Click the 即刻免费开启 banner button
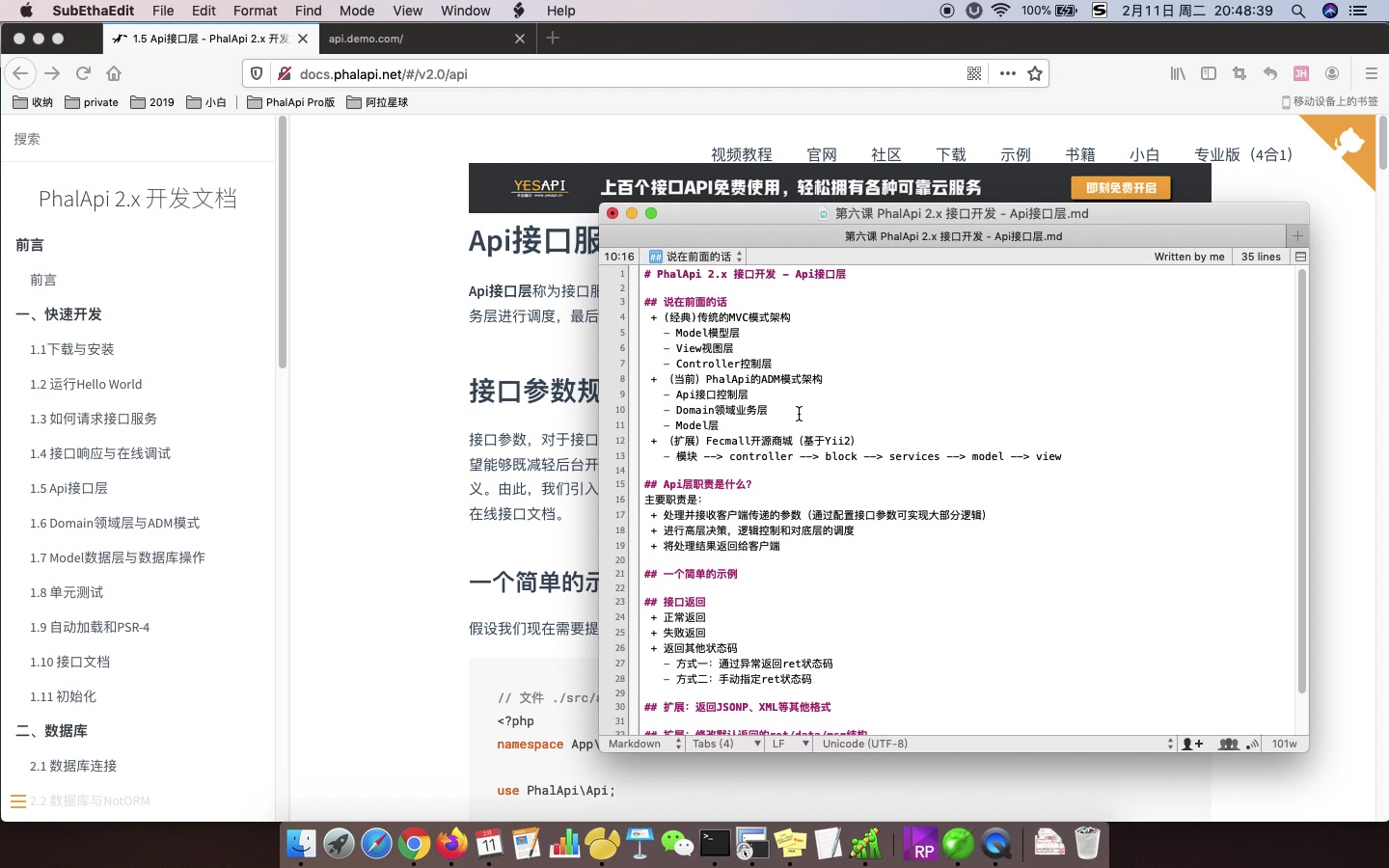Image resolution: width=1389 pixels, height=868 pixels. click(1121, 188)
